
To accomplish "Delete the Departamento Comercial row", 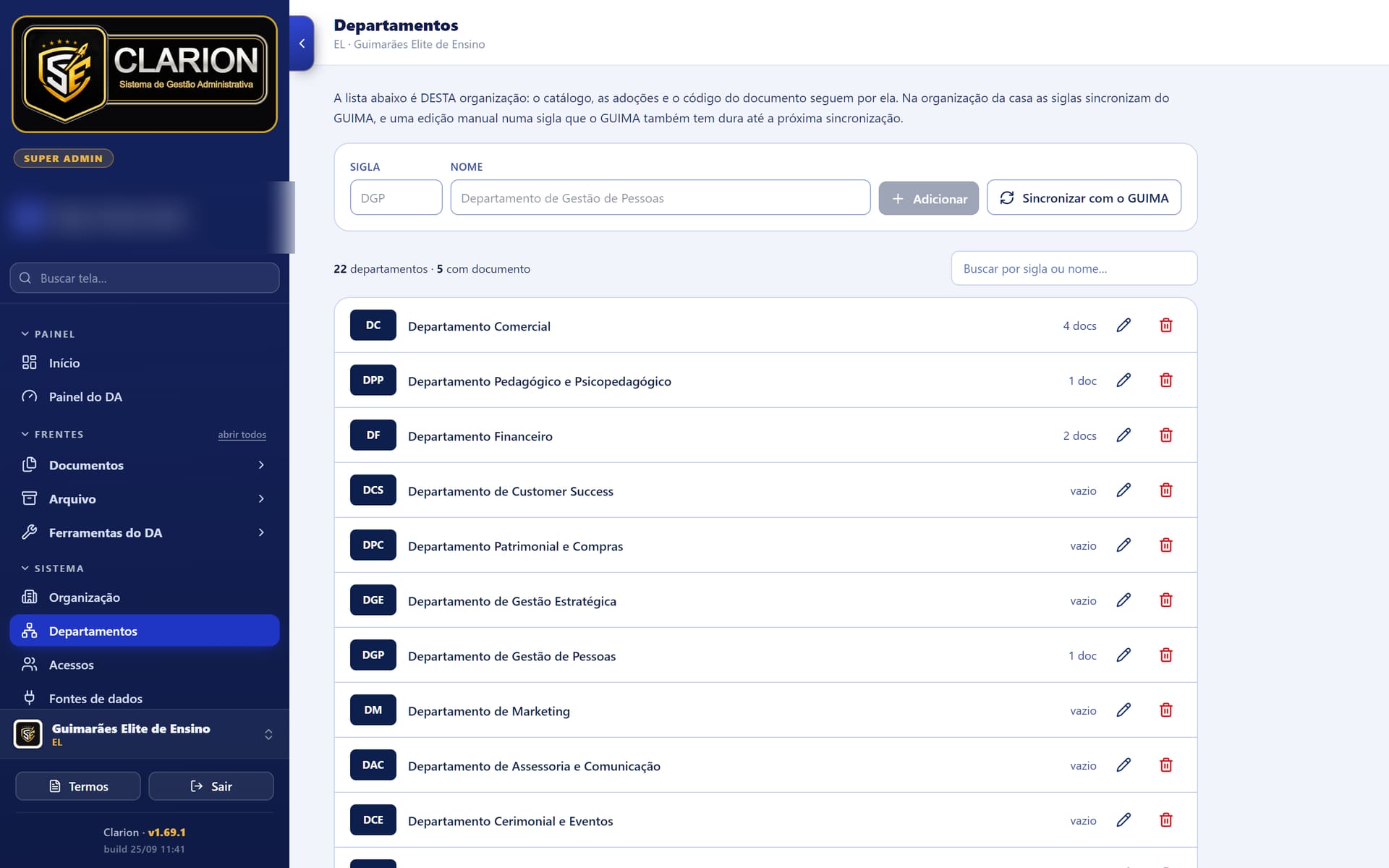I will click(1166, 325).
